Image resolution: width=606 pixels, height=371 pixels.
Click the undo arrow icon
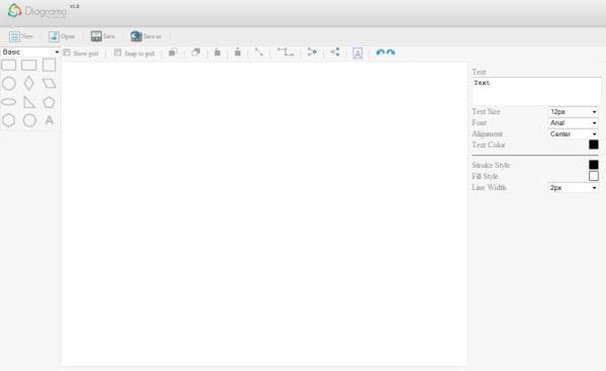(380, 53)
